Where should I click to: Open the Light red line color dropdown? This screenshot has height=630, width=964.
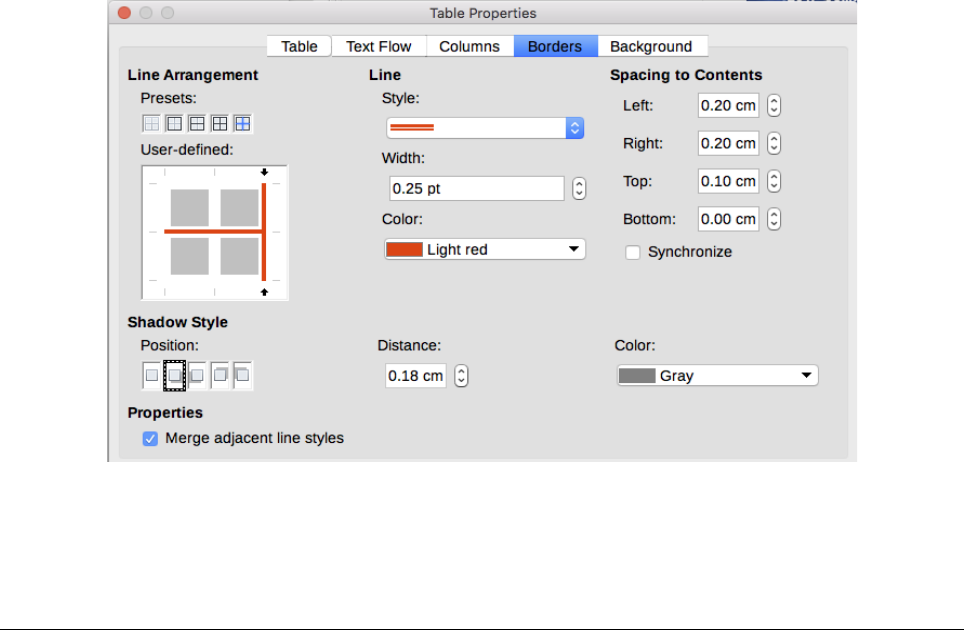point(485,249)
